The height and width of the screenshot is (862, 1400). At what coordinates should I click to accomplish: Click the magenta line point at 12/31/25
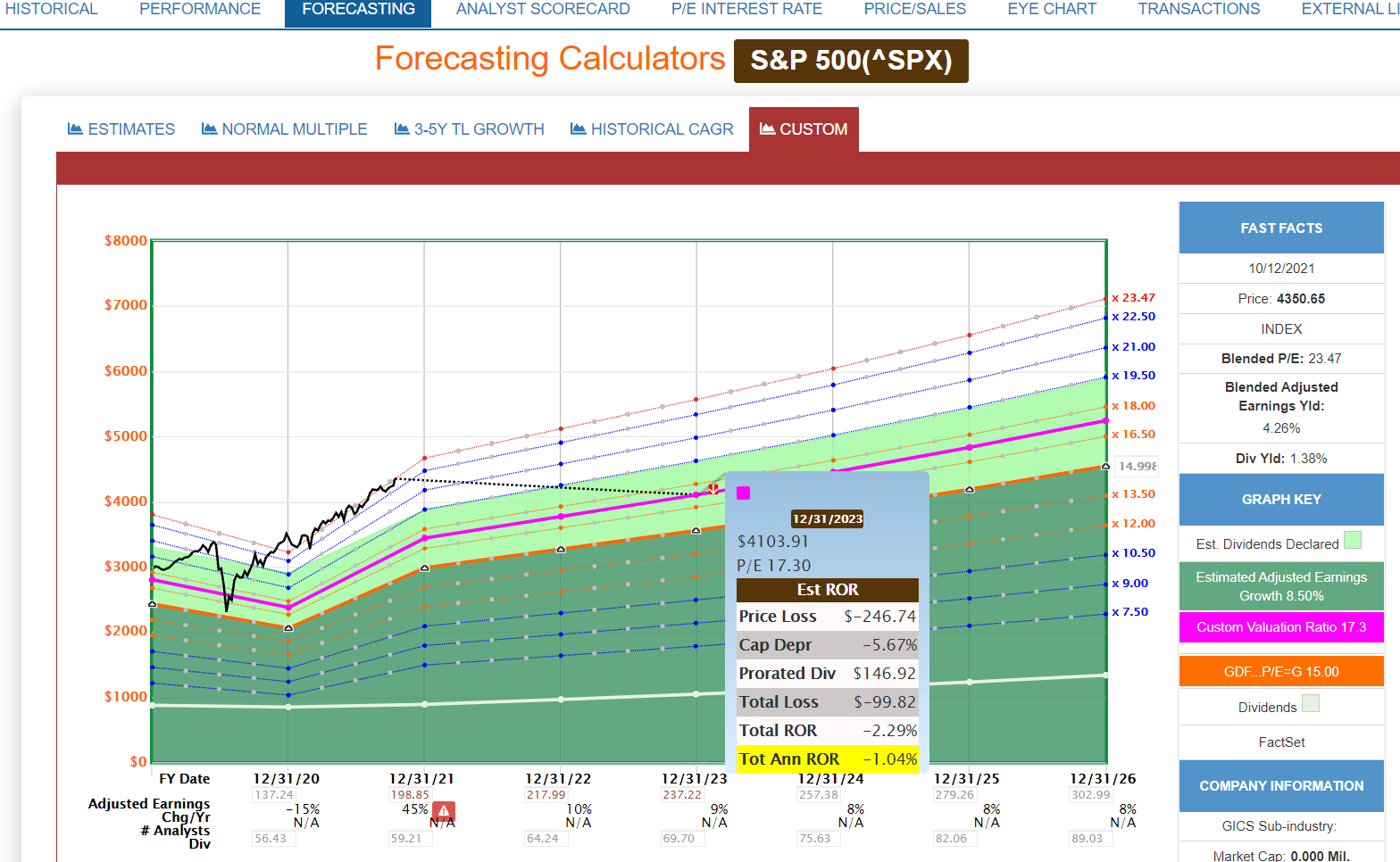point(970,447)
